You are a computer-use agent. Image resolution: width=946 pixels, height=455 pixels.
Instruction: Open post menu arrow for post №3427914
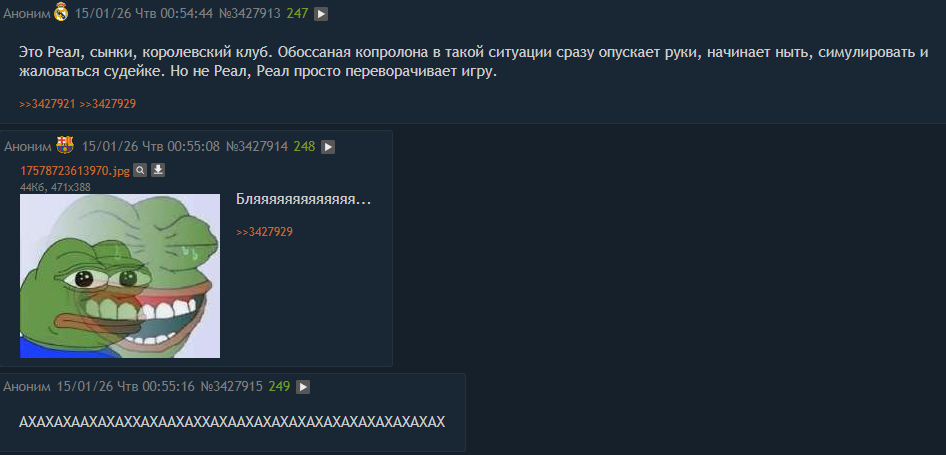pos(328,147)
